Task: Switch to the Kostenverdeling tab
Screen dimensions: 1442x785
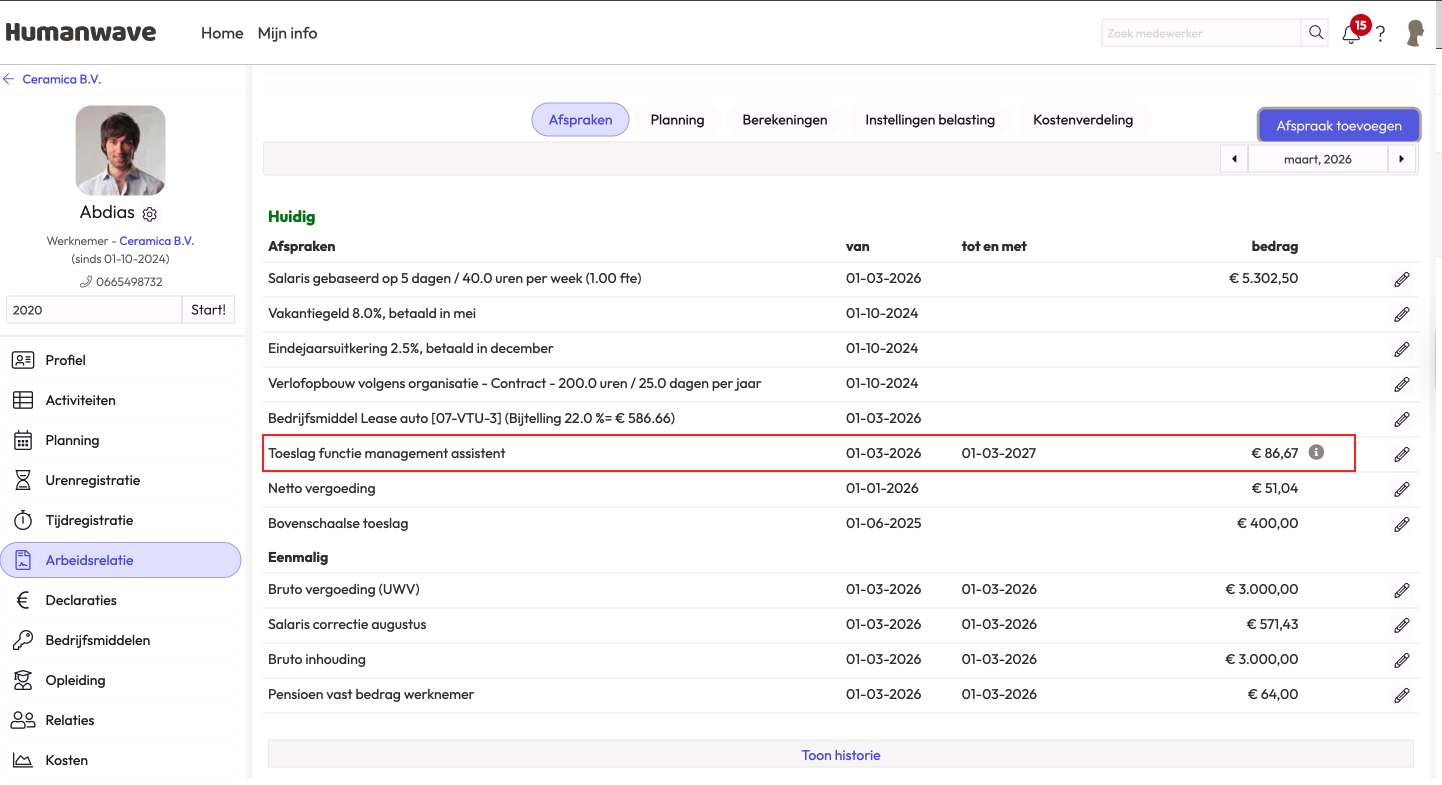Action: click(x=1083, y=120)
